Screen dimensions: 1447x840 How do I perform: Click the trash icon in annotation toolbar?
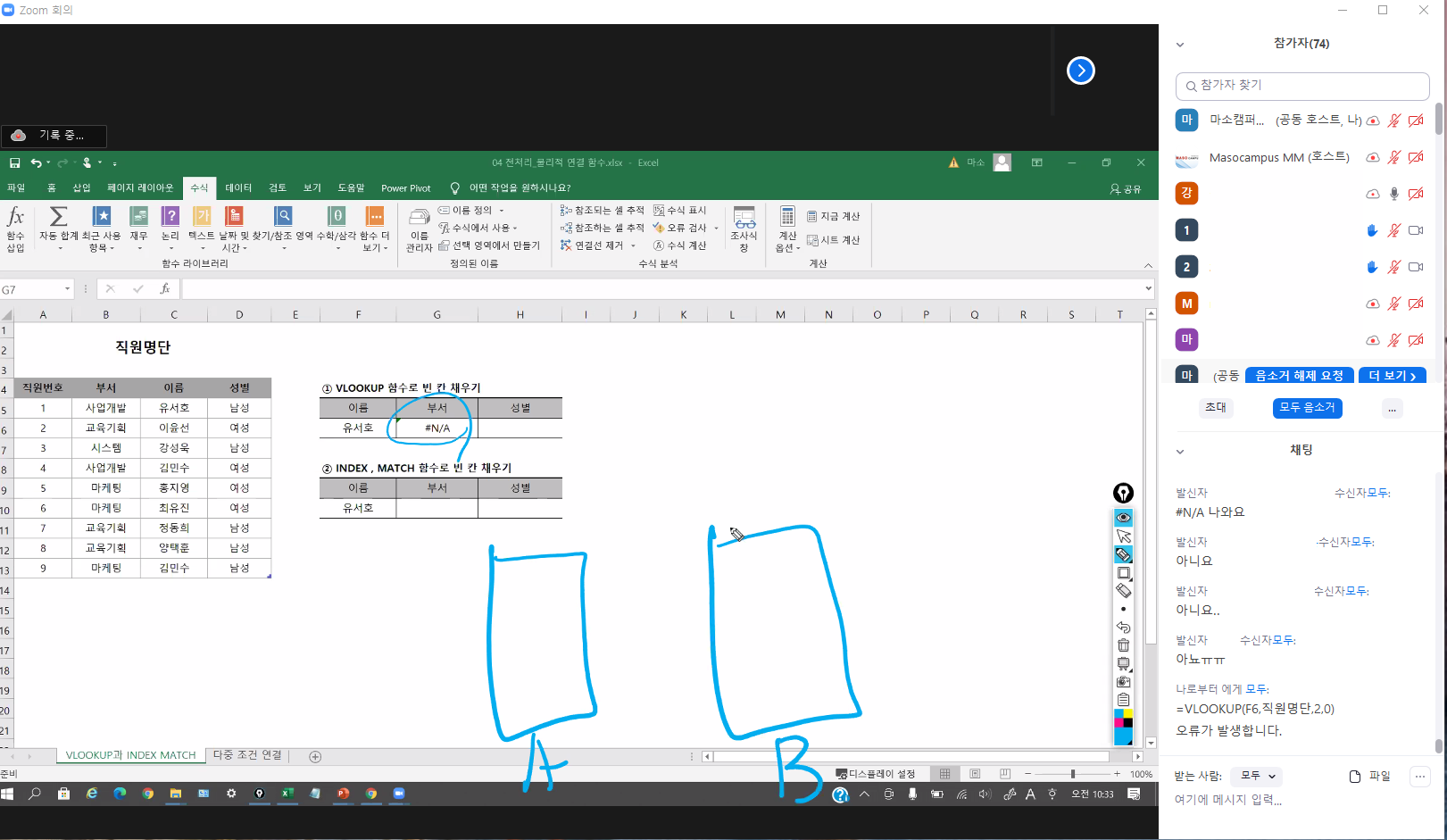tap(1123, 645)
